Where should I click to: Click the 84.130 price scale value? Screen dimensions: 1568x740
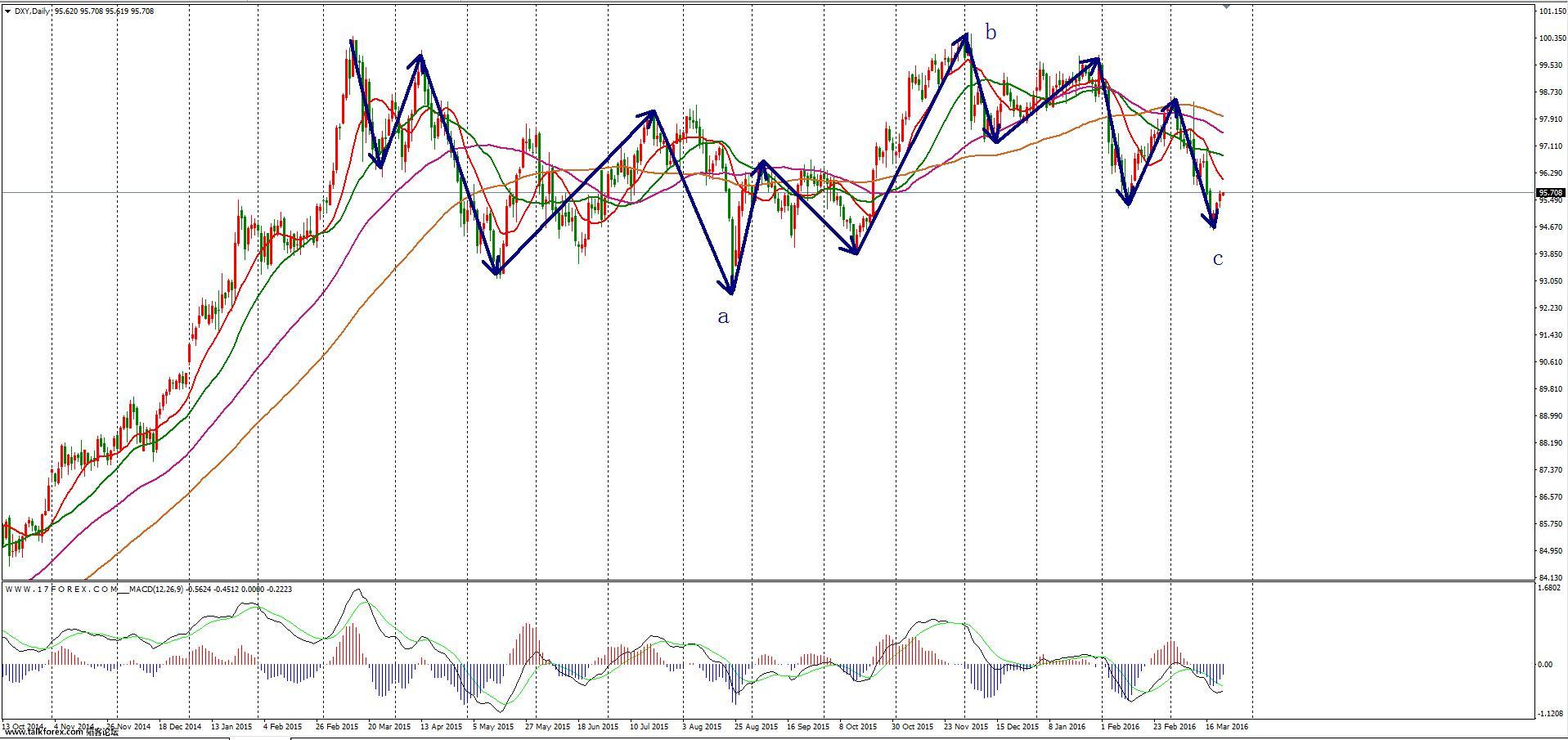coord(1552,578)
